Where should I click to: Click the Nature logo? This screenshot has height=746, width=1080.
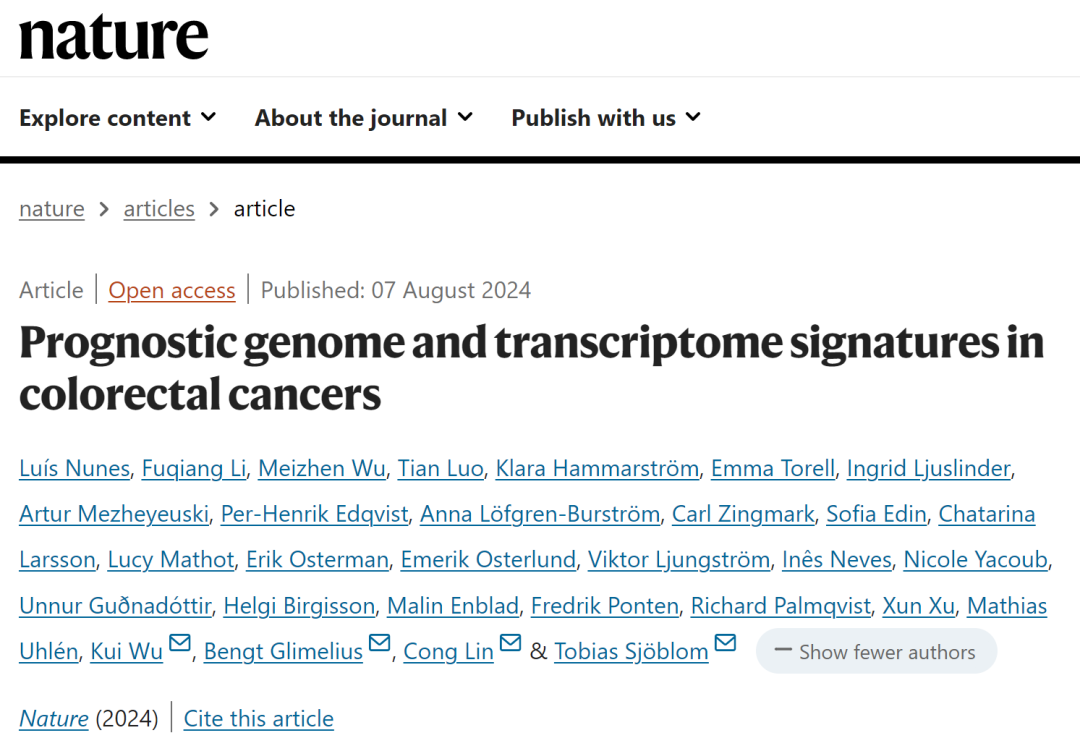[114, 37]
